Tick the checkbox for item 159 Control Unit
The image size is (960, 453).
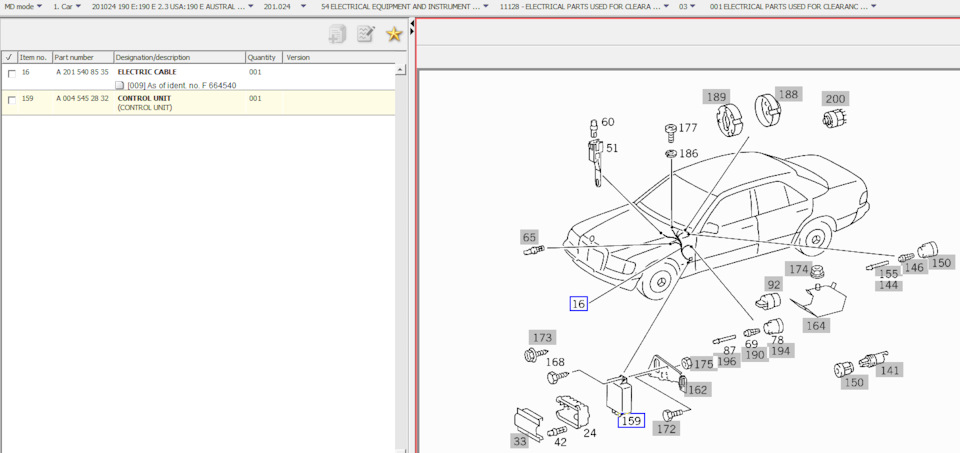11,100
